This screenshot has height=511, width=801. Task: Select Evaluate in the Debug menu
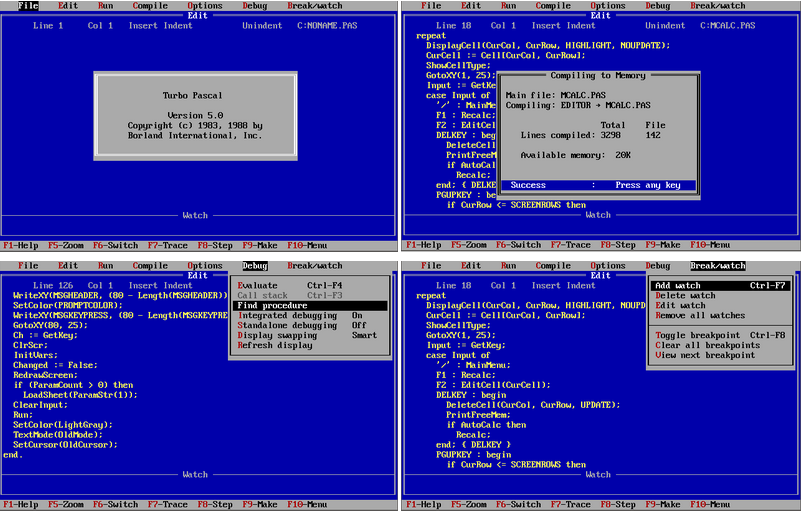click(258, 285)
